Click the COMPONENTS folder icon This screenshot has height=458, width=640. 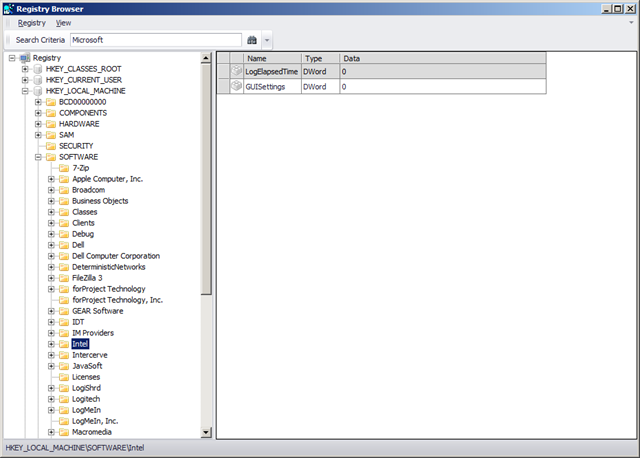click(51, 113)
